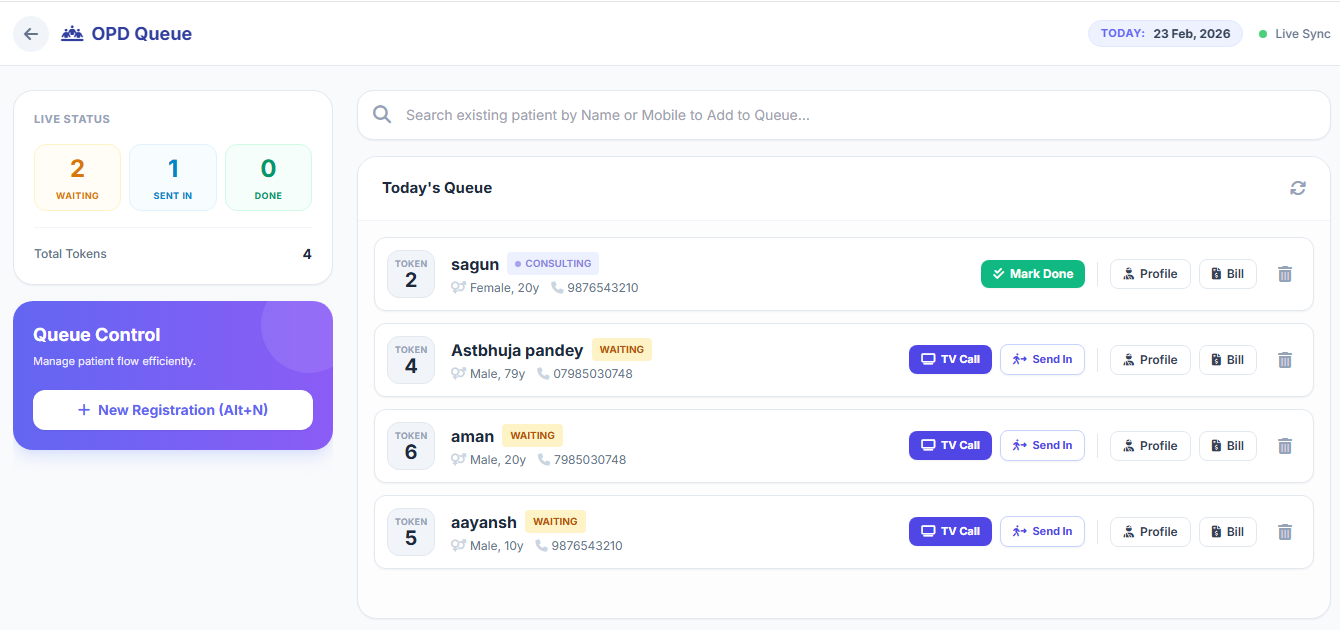This screenshot has width=1340, height=630.
Task: Click the Done status card
Action: [x=268, y=178]
